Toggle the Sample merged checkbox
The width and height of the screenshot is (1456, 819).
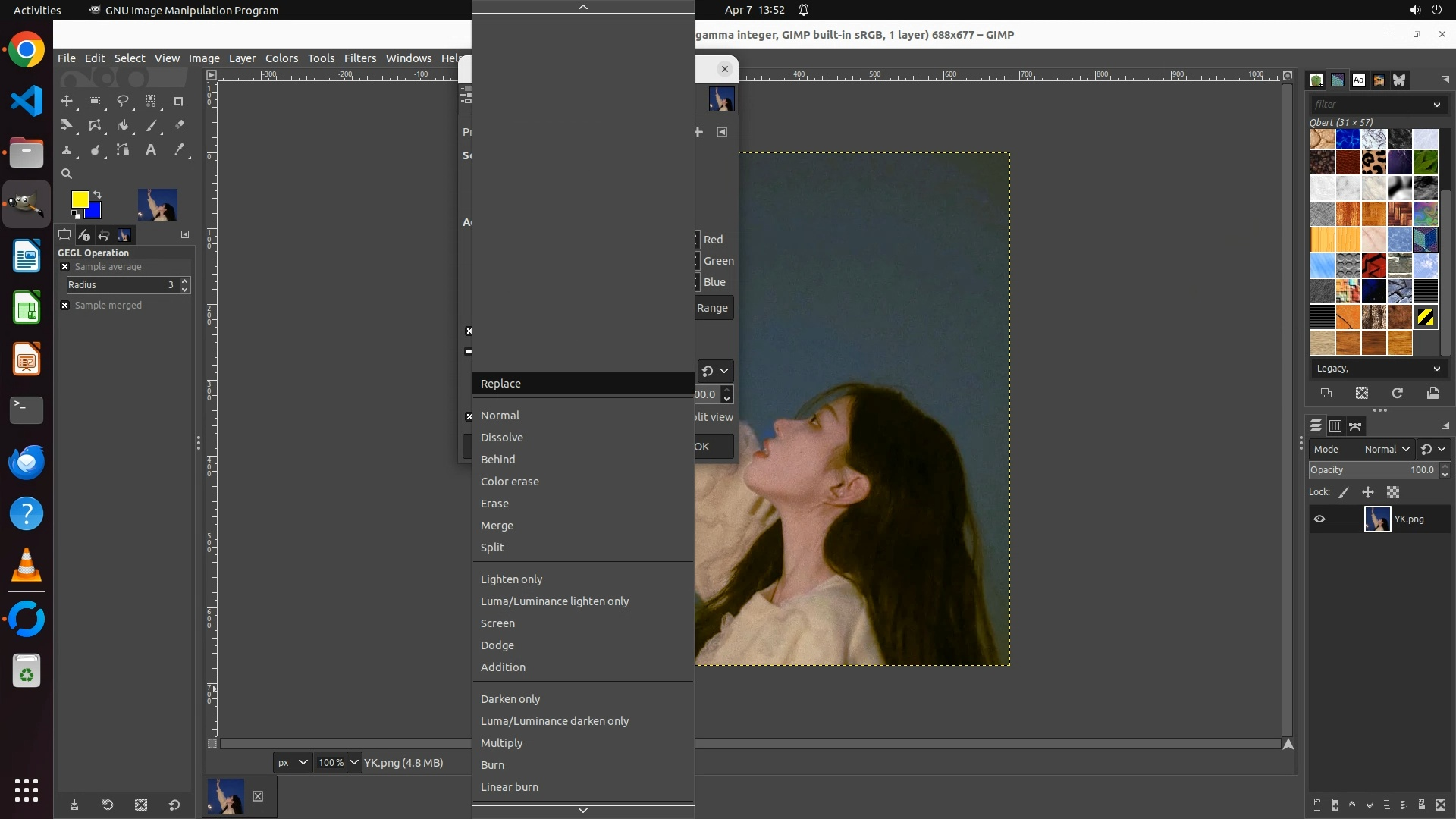(x=65, y=306)
